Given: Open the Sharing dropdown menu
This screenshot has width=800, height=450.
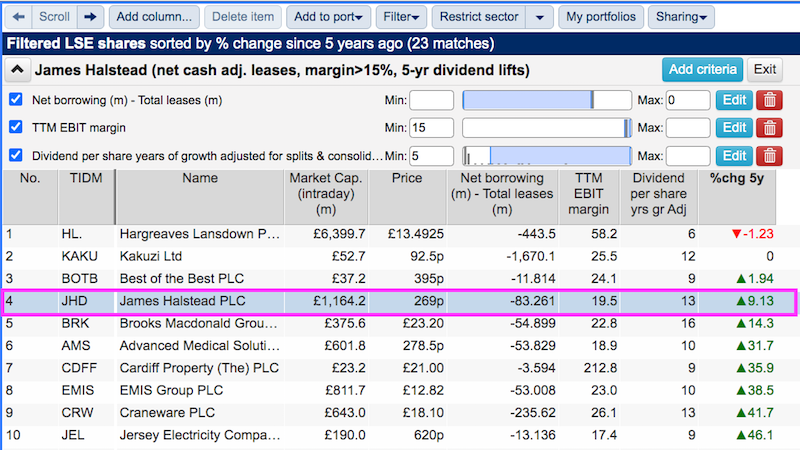Looking at the screenshot, I should [681, 17].
